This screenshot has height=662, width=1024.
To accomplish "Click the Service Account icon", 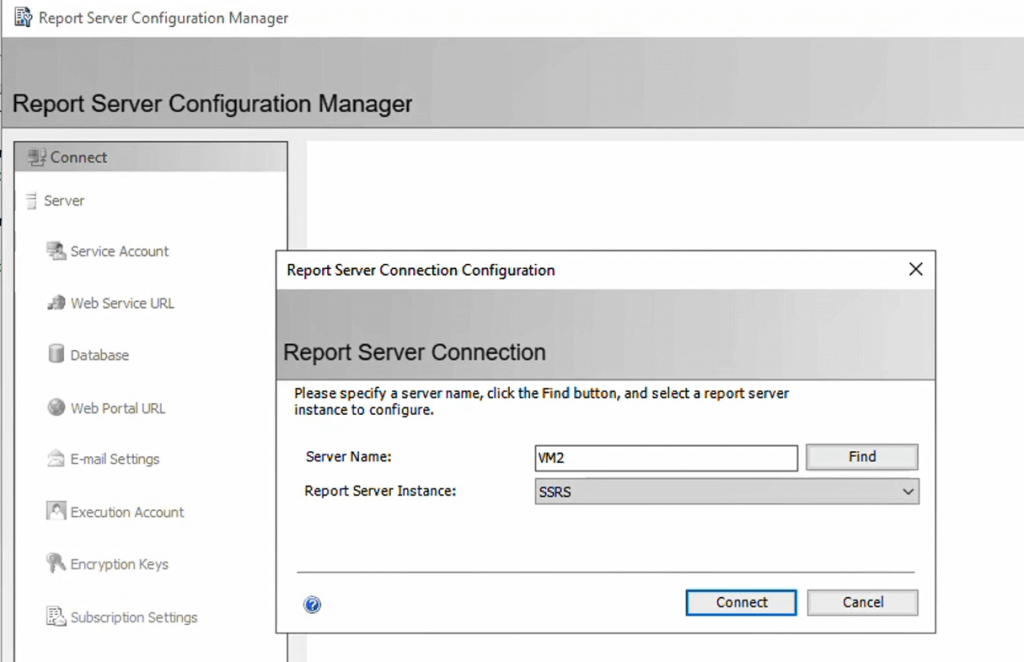I will click(x=56, y=251).
